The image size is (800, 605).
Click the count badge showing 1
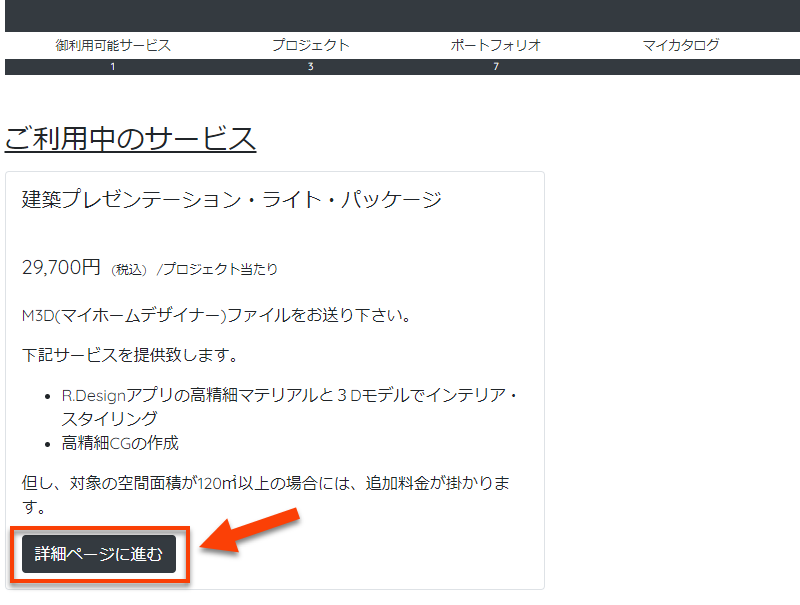(113, 67)
